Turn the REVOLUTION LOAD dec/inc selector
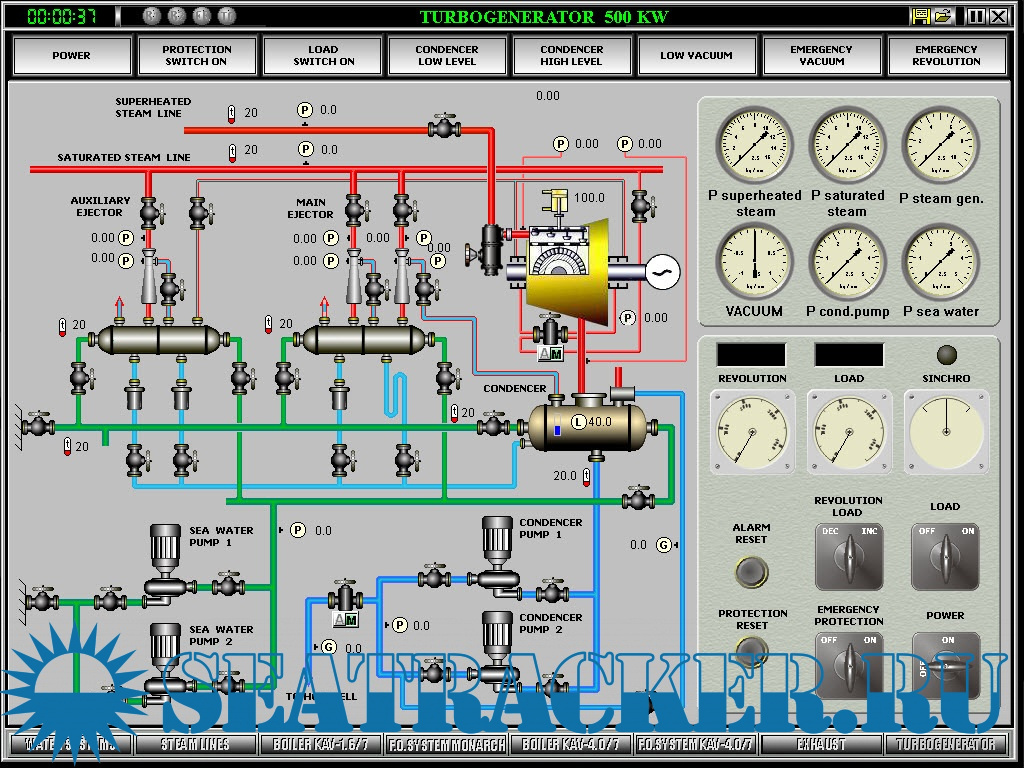Screen dimensions: 1024x768 click(848, 556)
